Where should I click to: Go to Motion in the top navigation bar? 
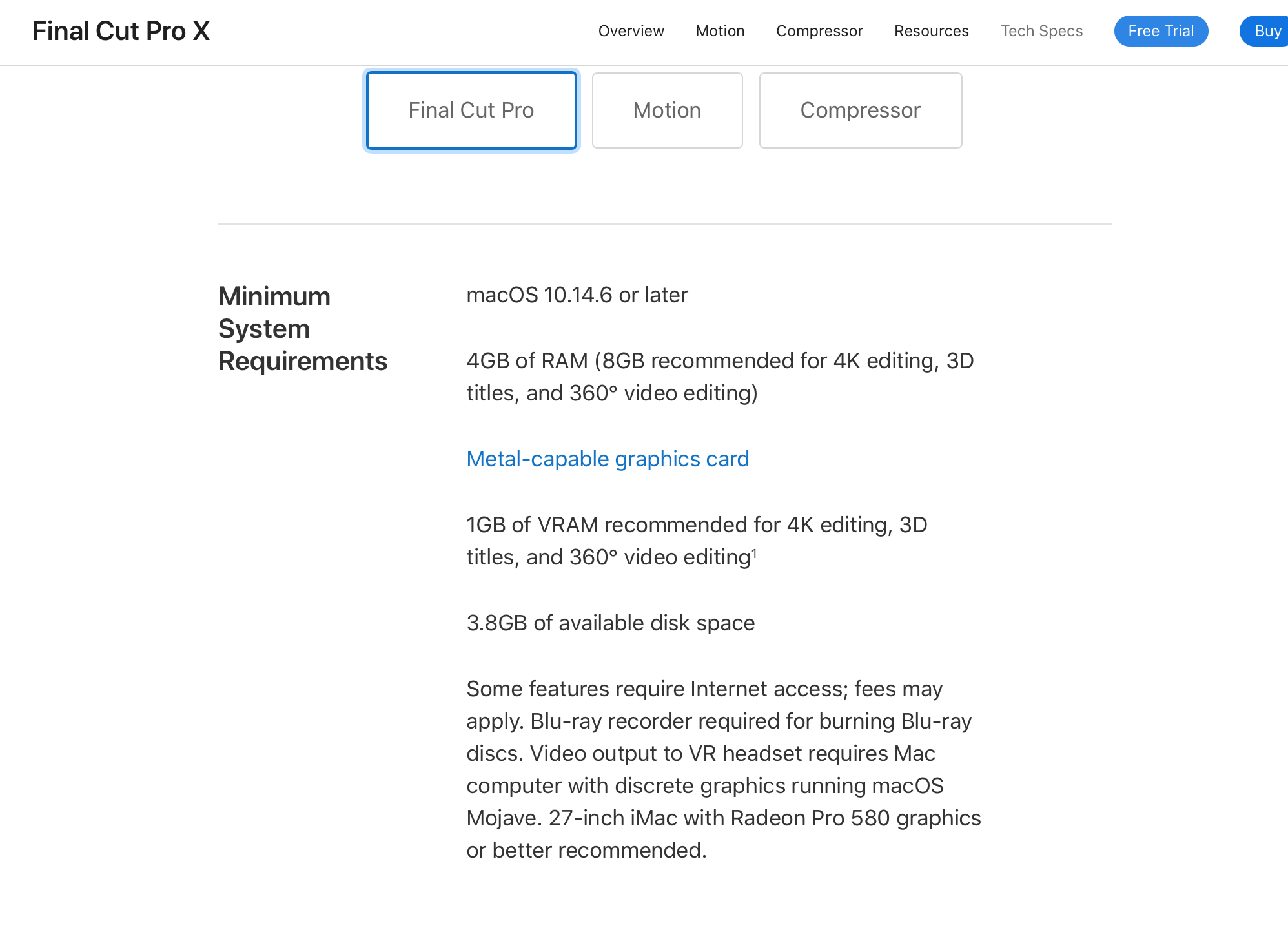point(720,31)
